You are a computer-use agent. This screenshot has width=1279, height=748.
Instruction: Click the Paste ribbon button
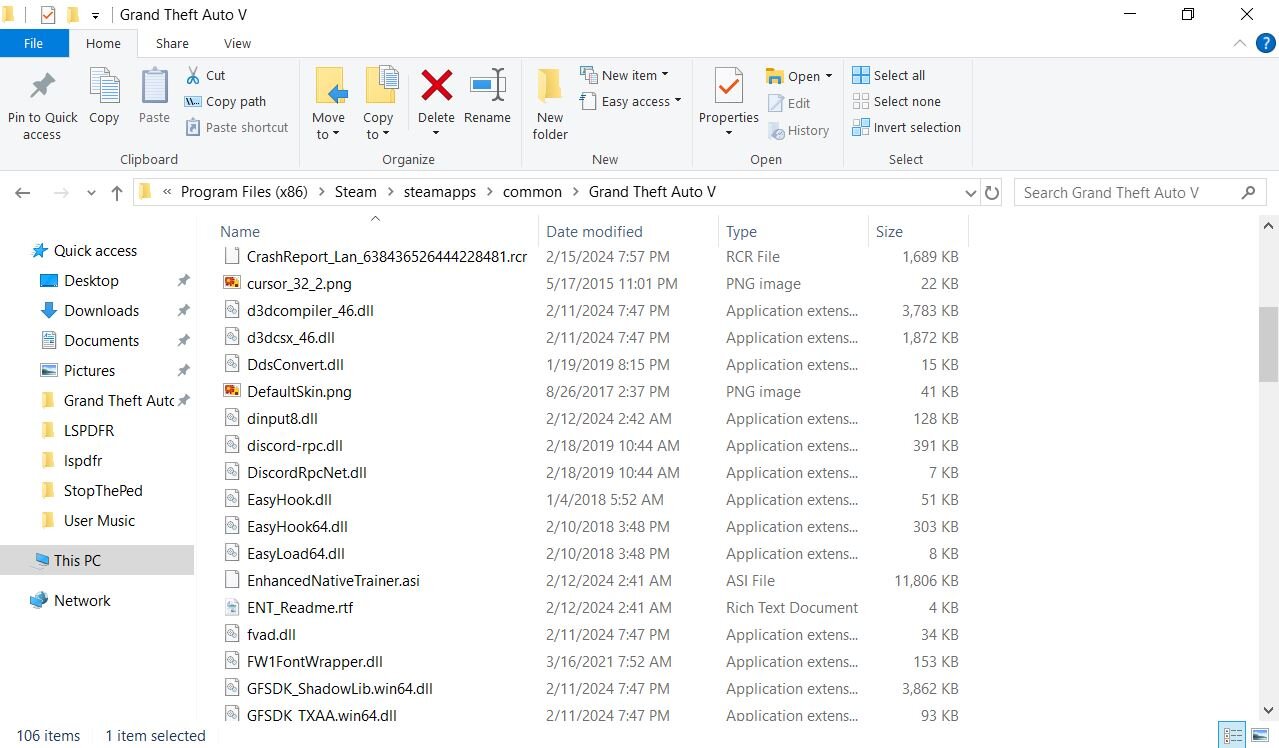coord(154,98)
